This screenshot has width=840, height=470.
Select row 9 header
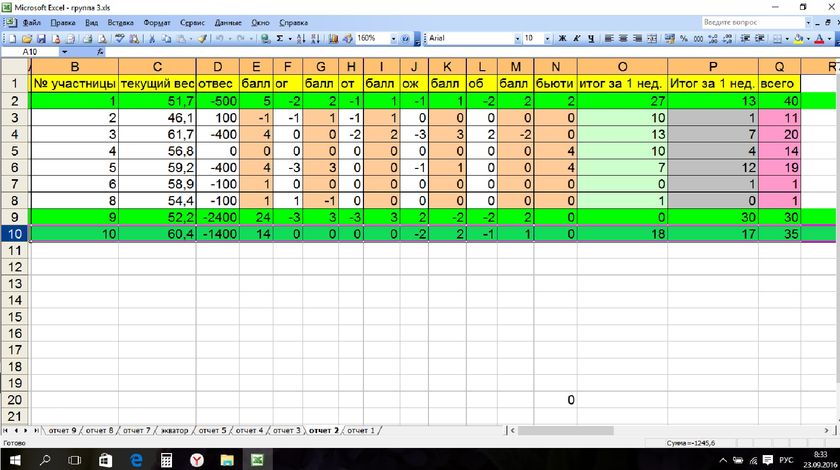pos(14,217)
